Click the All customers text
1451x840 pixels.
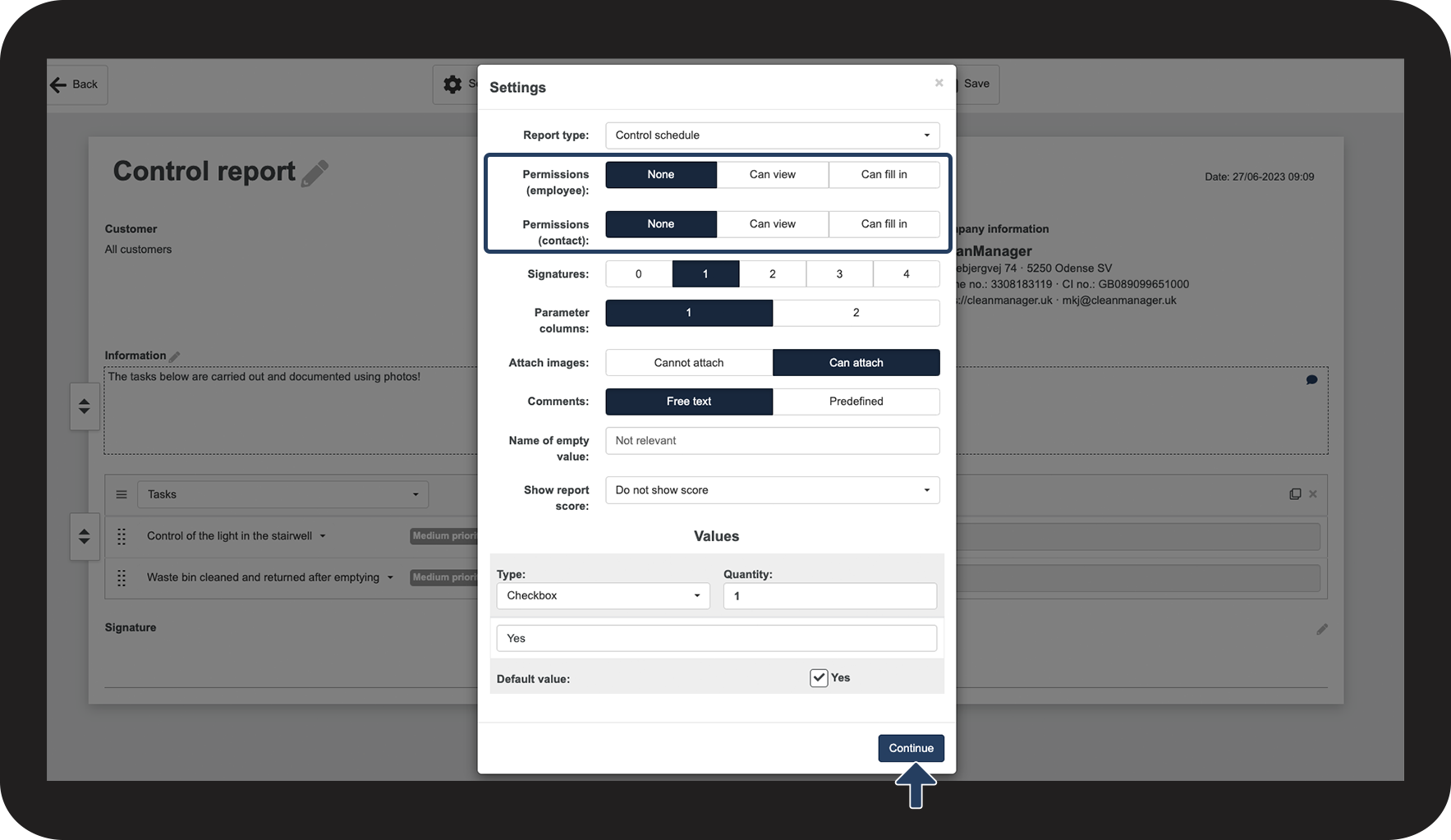pyautogui.click(x=138, y=250)
